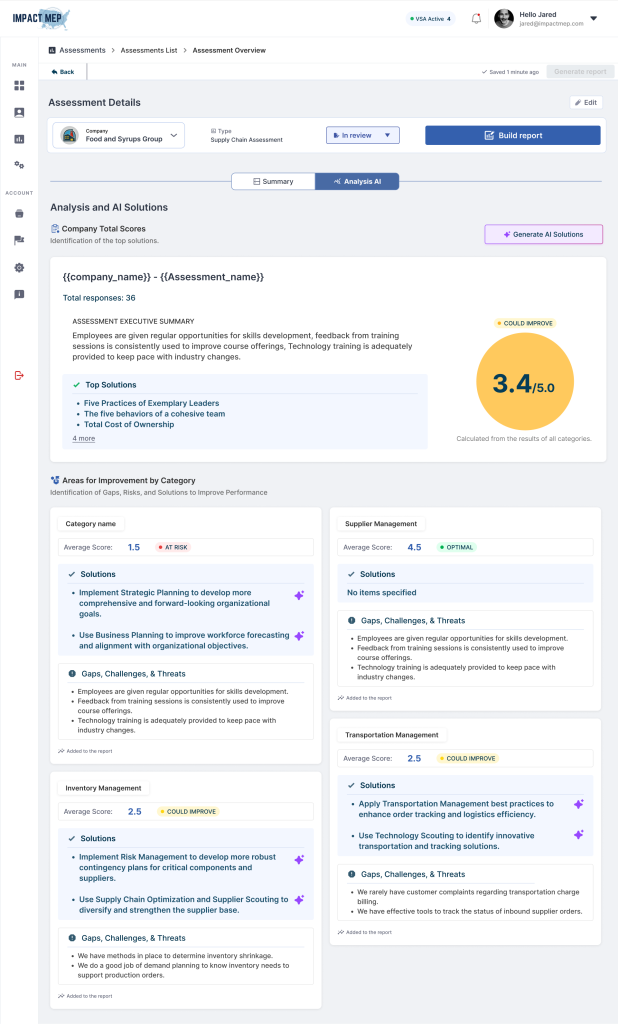618x1024 pixels.
Task: Click Generate AI Solutions button
Action: (x=543, y=234)
